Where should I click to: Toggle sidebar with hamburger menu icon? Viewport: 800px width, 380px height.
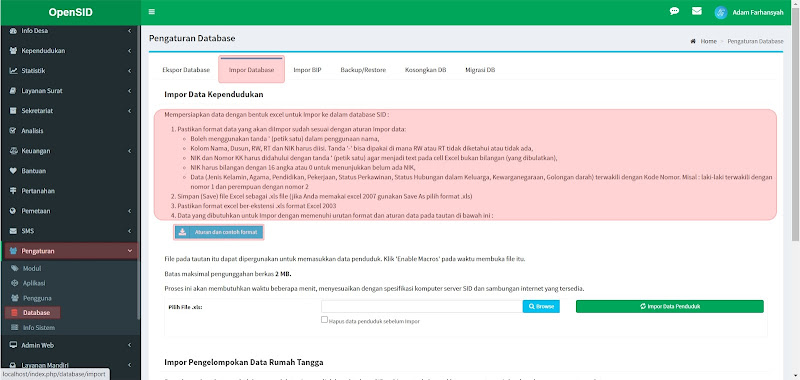click(152, 12)
